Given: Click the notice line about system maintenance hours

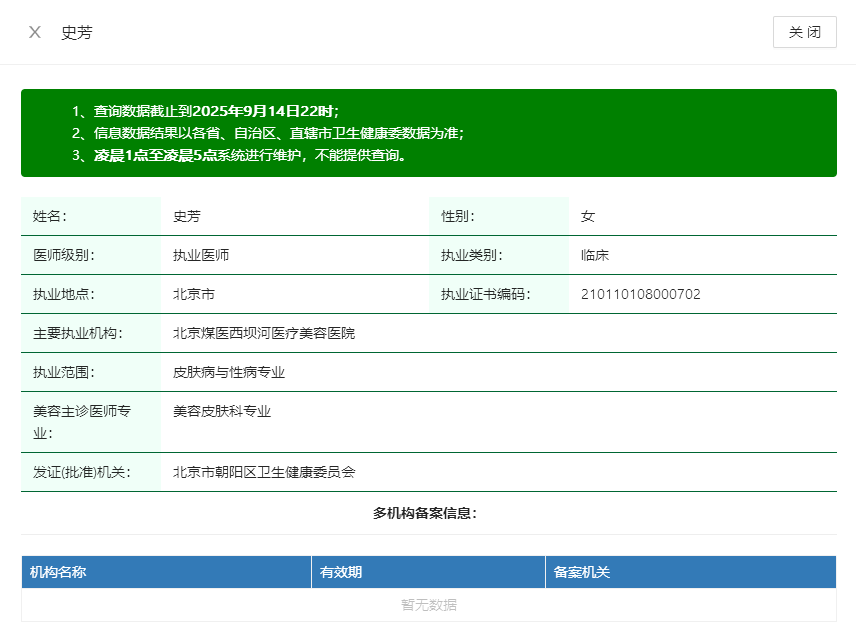Looking at the screenshot, I should click(x=240, y=155).
